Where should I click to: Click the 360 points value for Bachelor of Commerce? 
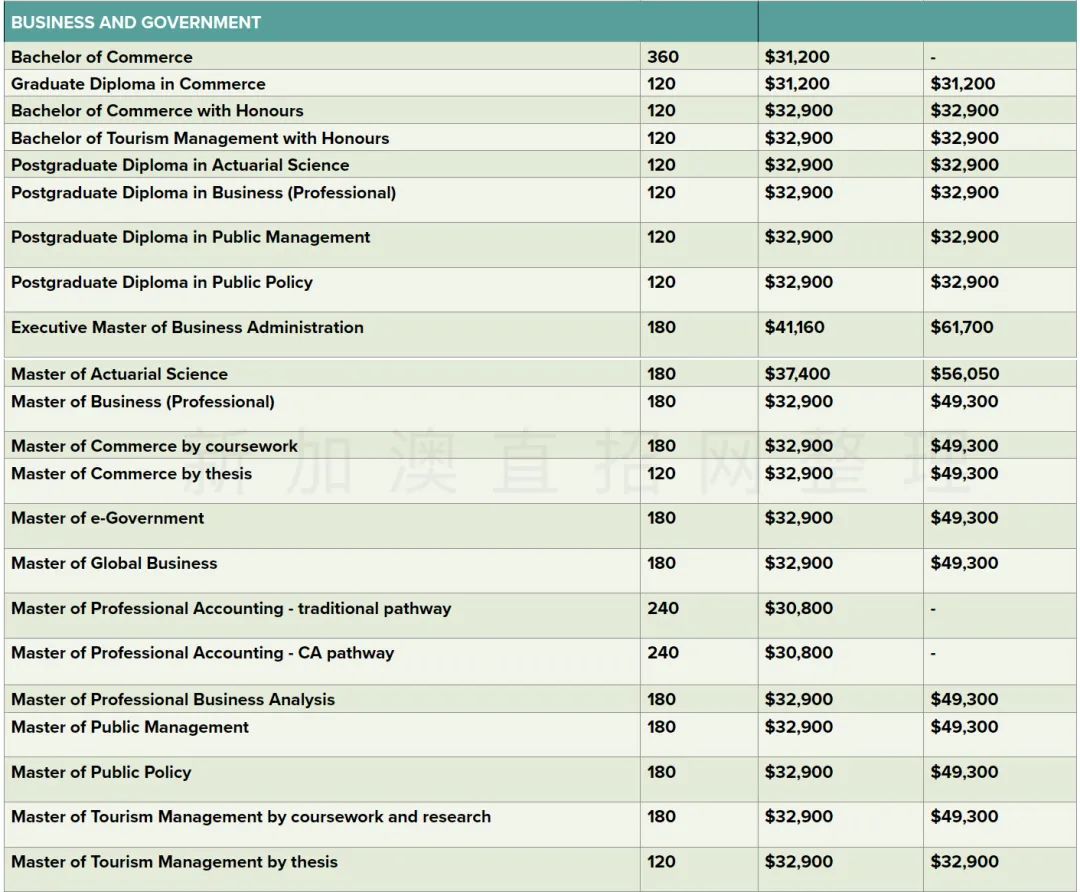(x=663, y=56)
